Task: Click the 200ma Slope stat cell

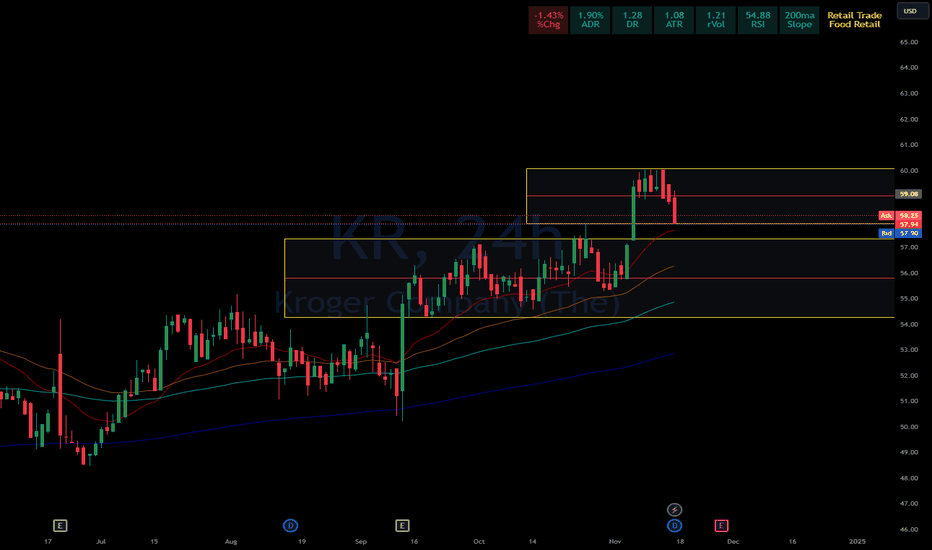Action: click(799, 20)
